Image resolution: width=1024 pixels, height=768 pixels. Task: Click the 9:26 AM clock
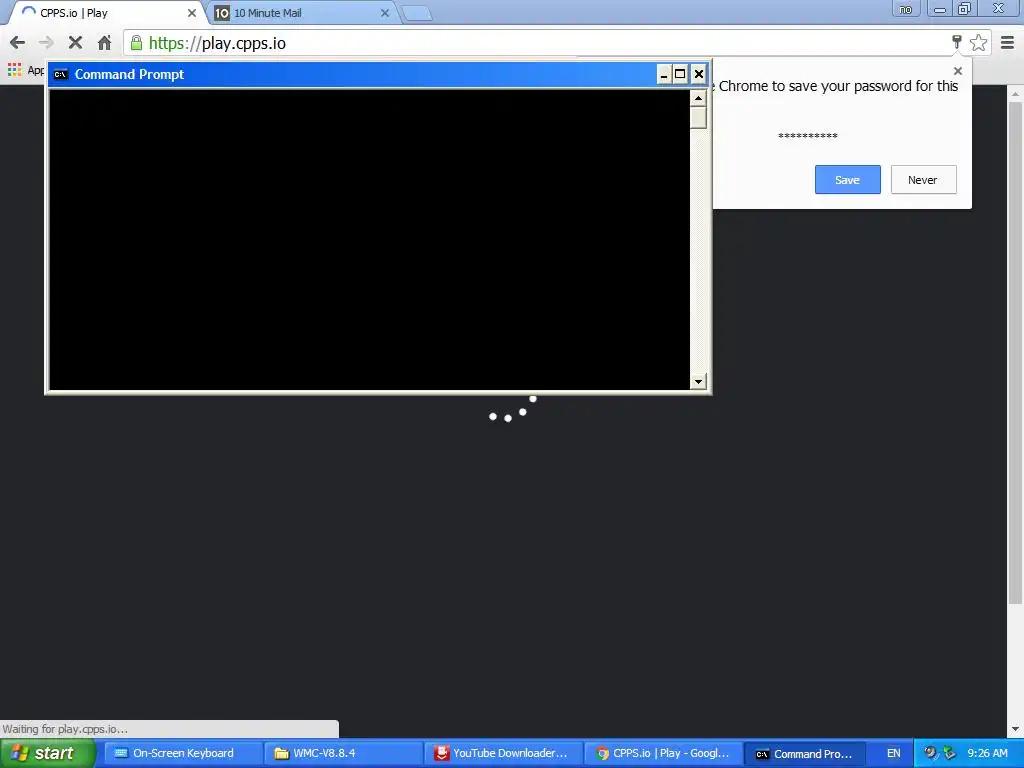click(x=987, y=753)
